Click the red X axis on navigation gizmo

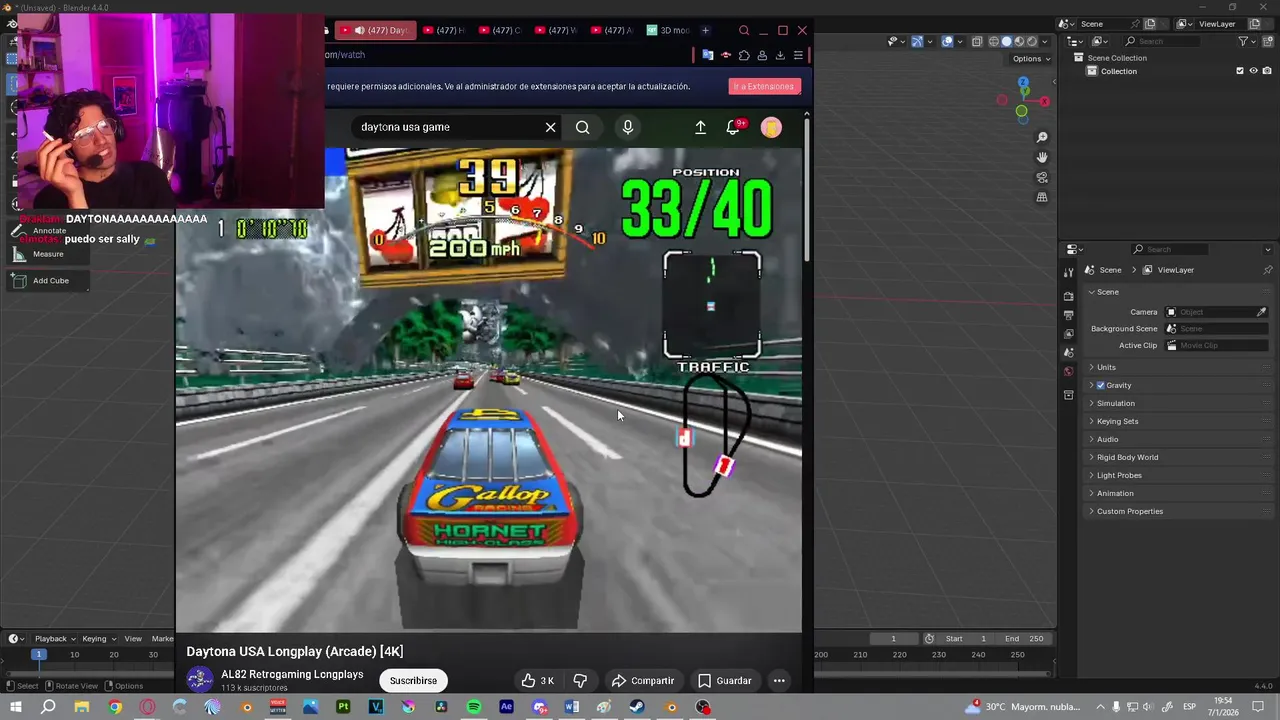click(x=1044, y=101)
